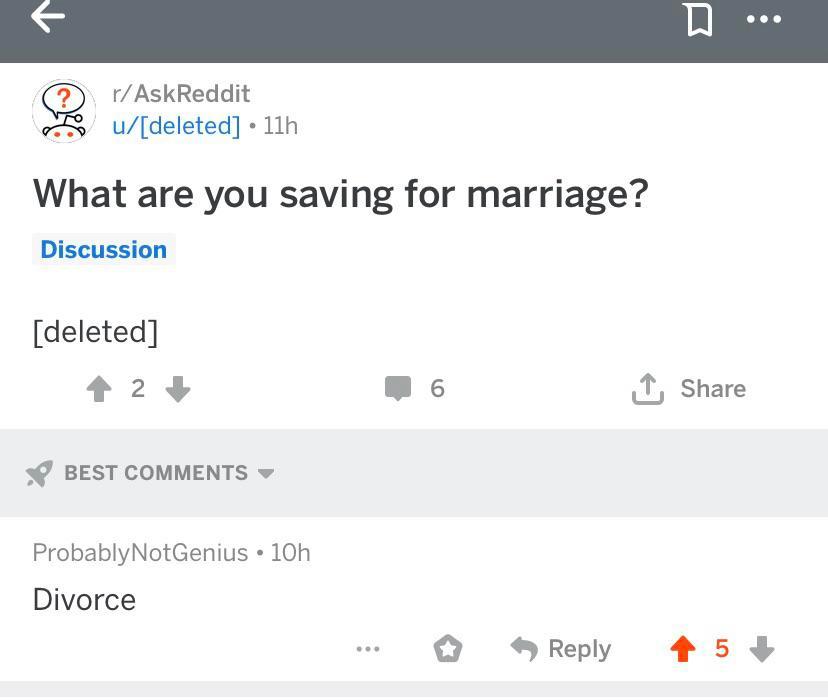The image size is (828, 700).
Task: Reply to ProbablyNotGenius's comment
Action: pyautogui.click(x=561, y=649)
